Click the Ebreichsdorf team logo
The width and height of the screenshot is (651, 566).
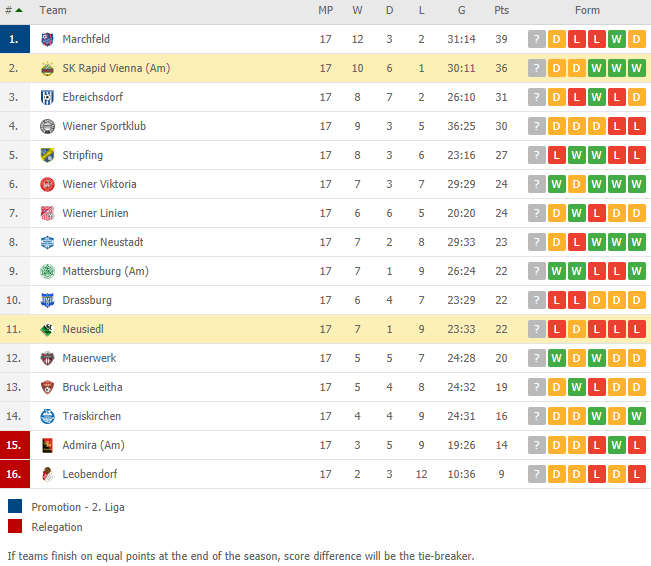coord(47,98)
